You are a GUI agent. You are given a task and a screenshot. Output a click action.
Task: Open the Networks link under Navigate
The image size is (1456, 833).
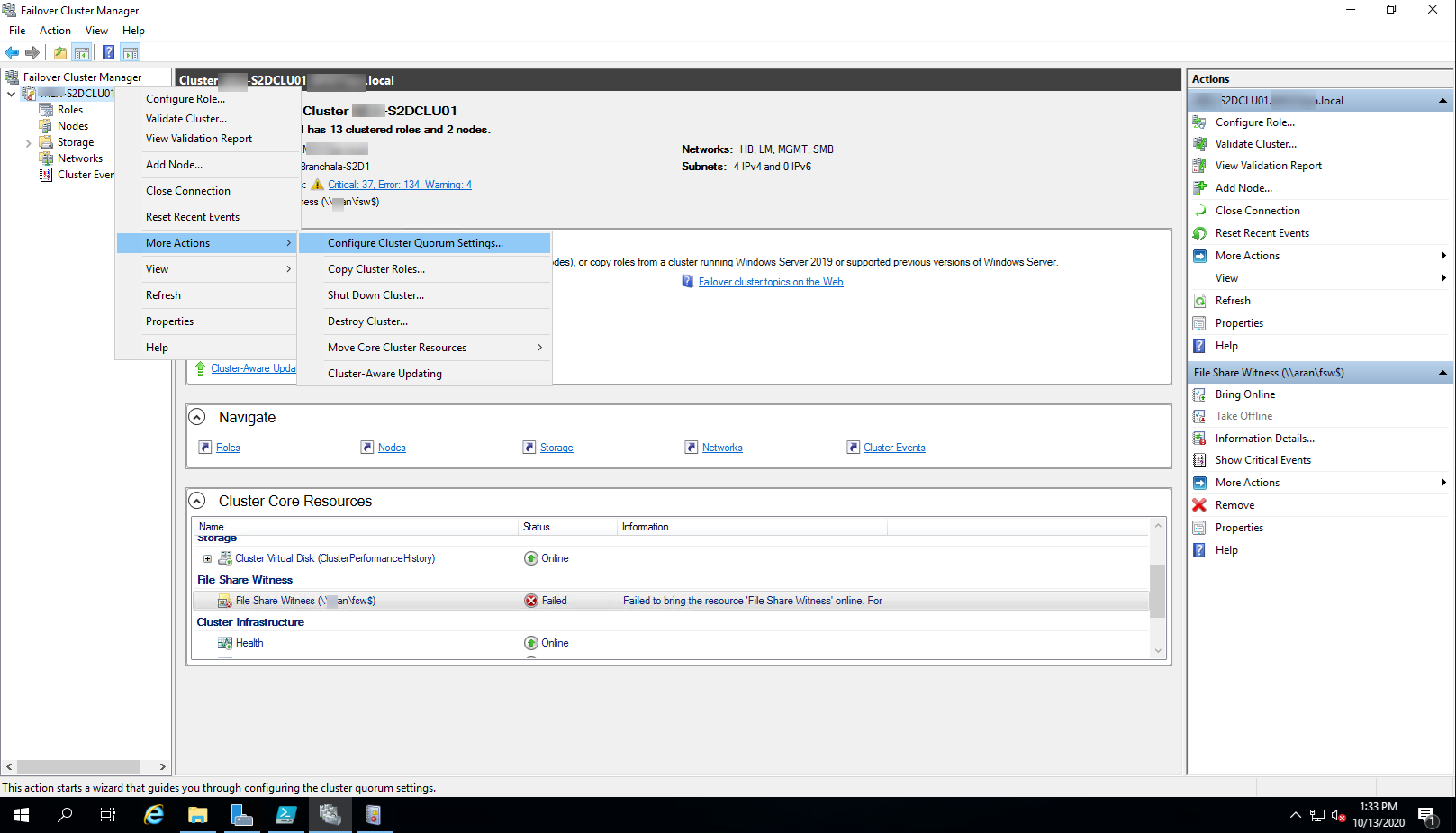point(722,448)
